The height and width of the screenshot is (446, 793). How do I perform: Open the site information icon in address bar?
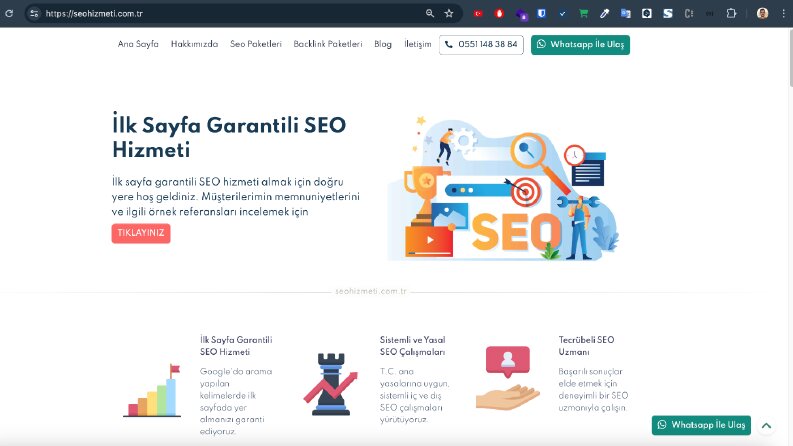[34, 14]
